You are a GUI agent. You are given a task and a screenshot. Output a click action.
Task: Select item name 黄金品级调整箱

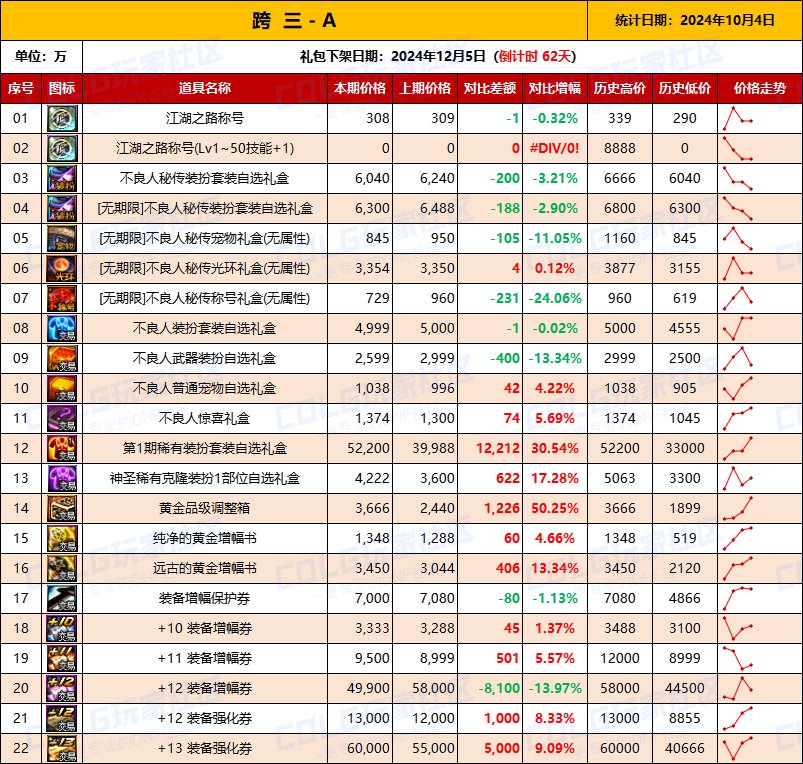click(205, 508)
